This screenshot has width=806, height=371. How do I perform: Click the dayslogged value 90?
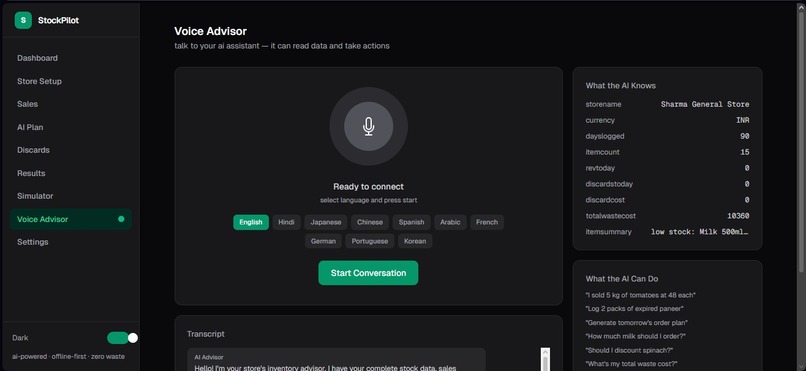coord(744,136)
